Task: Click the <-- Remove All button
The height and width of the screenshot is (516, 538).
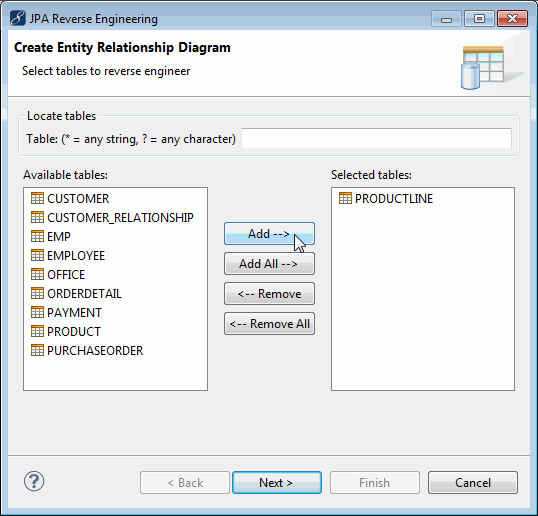Action: click(x=269, y=324)
